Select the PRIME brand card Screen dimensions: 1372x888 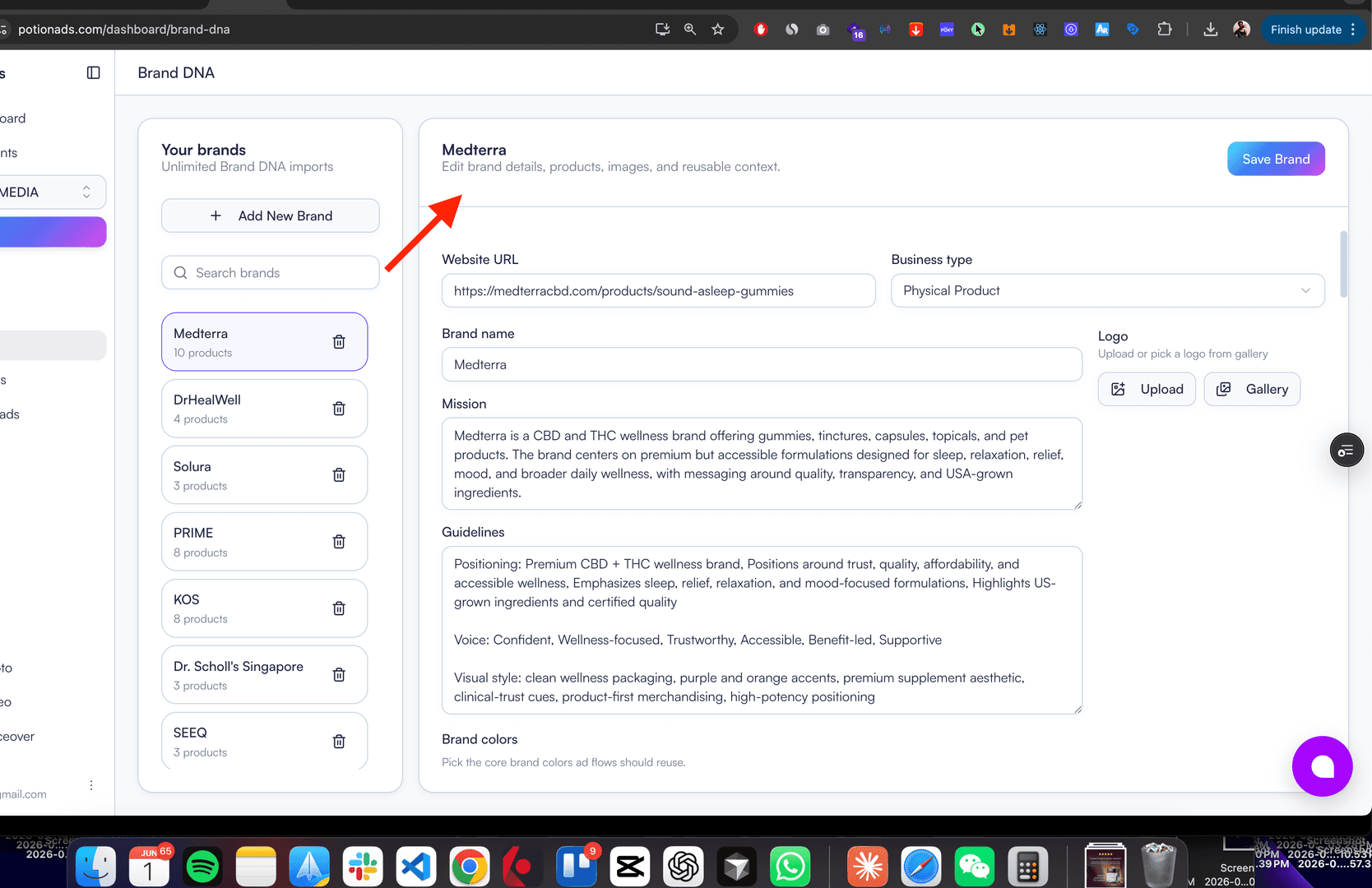(x=265, y=542)
